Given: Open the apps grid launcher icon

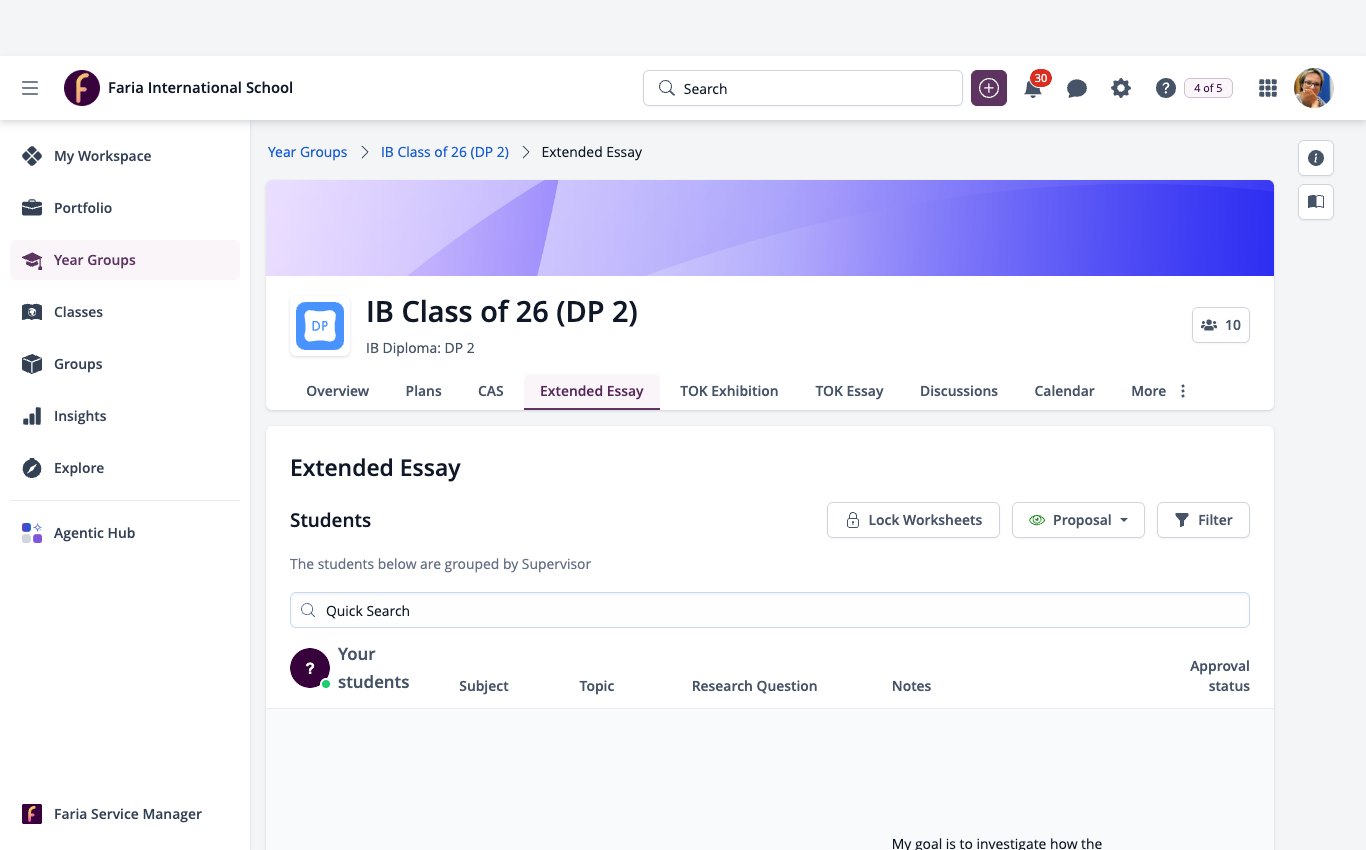Looking at the screenshot, I should tap(1268, 88).
